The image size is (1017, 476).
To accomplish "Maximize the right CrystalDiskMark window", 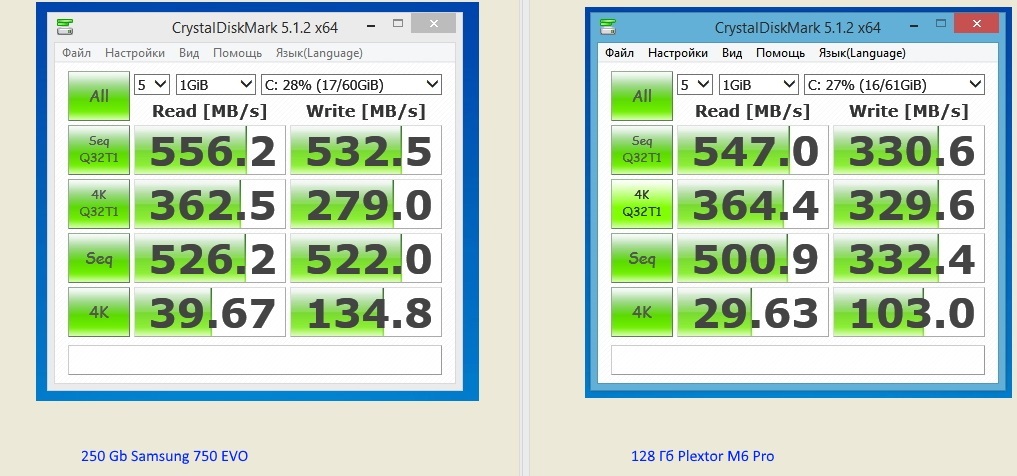I will pyautogui.click(x=940, y=24).
